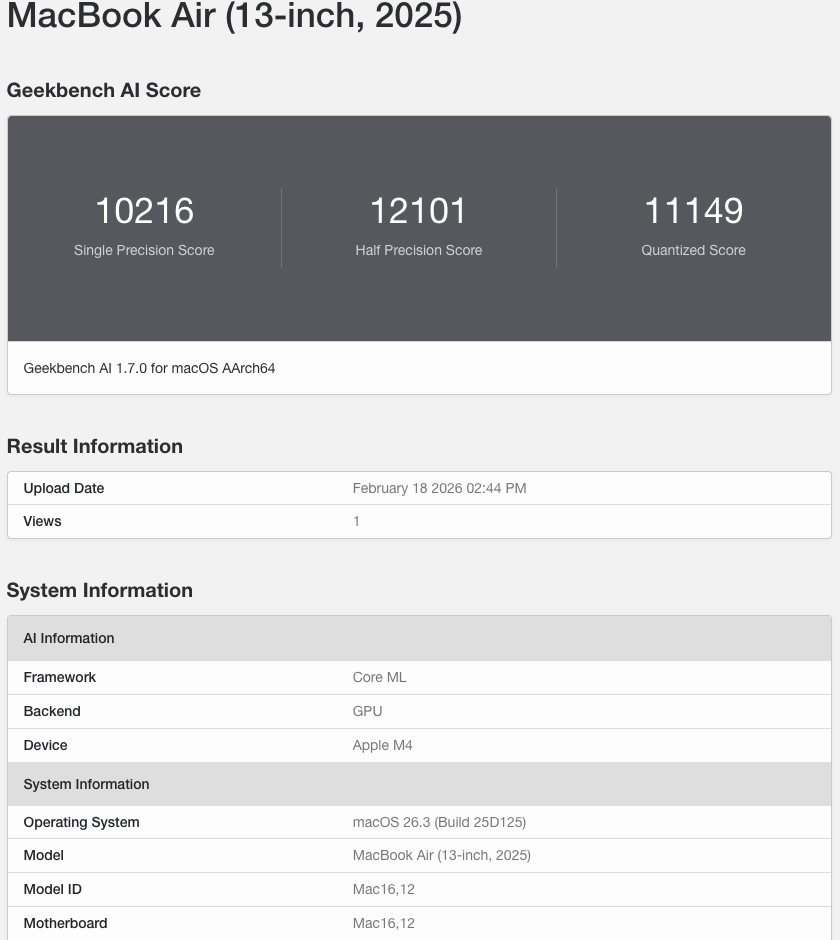Click the macOS 26.3 operating system value
This screenshot has width=840, height=940.
[x=439, y=822]
